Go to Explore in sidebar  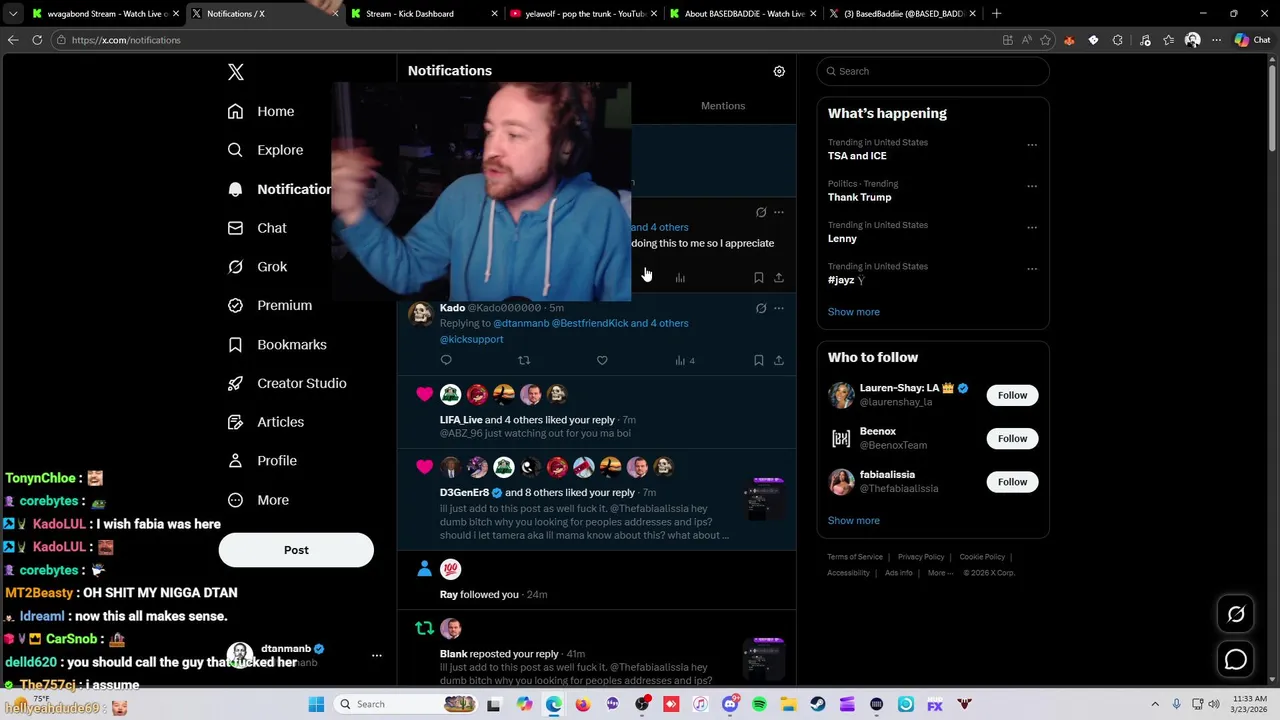(x=265, y=150)
